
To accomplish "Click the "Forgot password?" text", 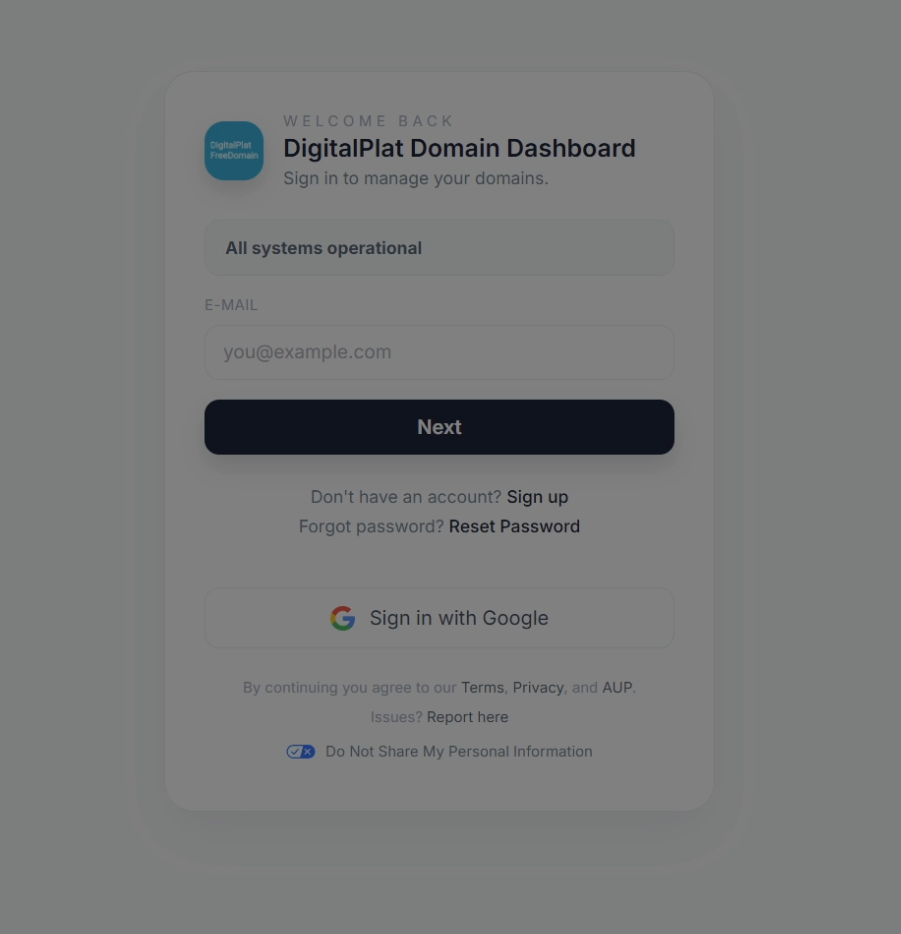I will click(372, 527).
